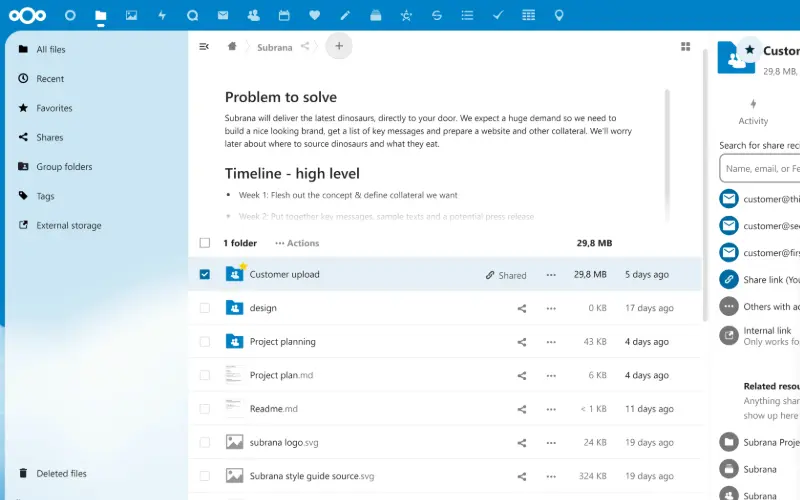
Task: Share subrana logo.svg file
Action: [522, 443]
